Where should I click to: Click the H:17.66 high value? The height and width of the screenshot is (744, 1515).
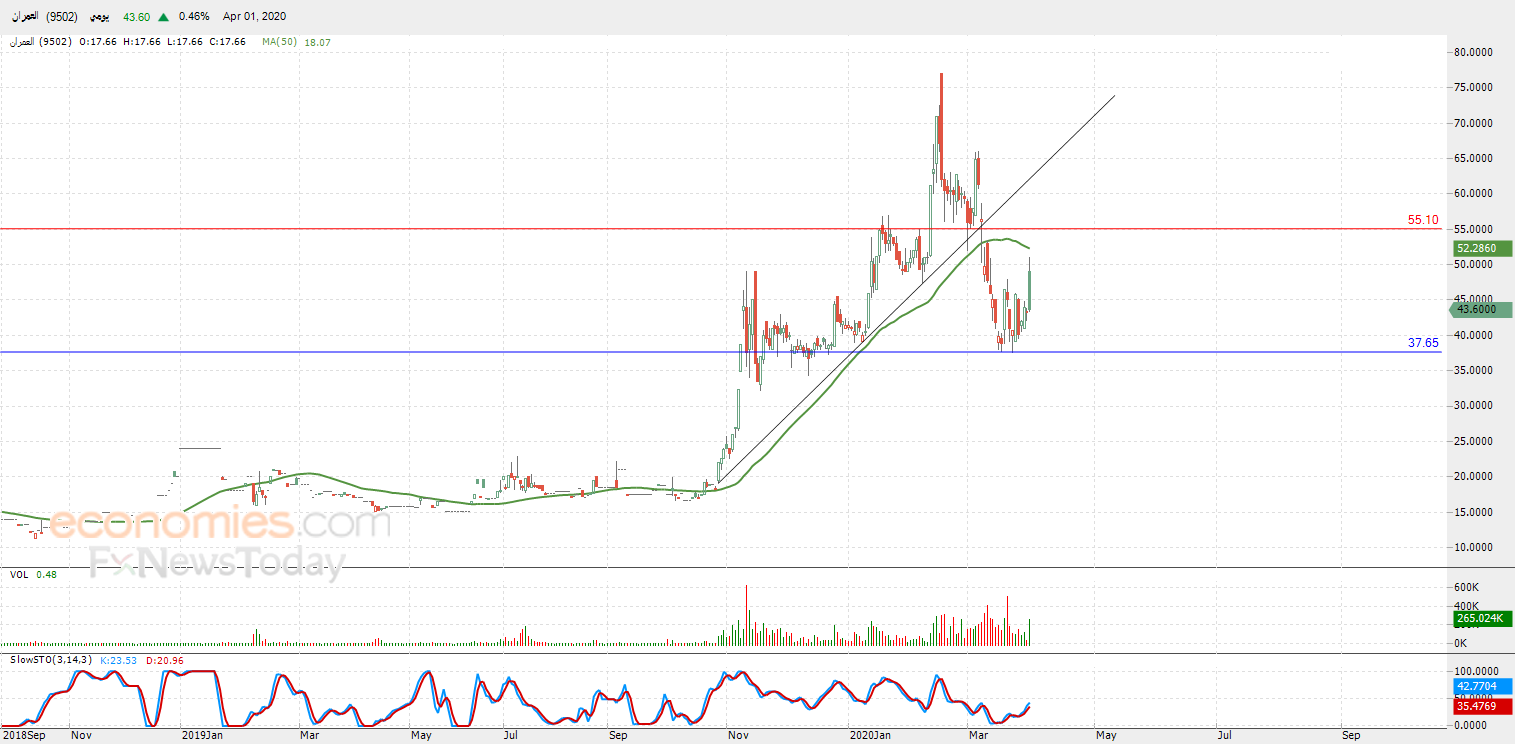point(143,42)
